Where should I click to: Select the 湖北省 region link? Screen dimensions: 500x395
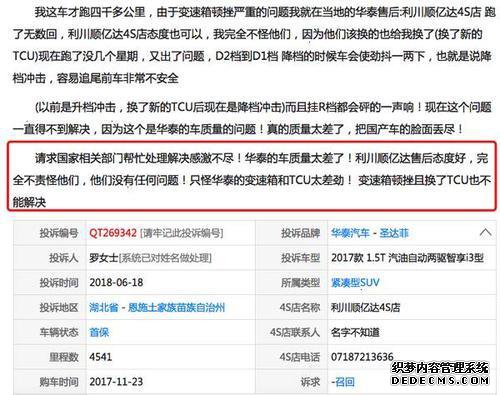(104, 307)
